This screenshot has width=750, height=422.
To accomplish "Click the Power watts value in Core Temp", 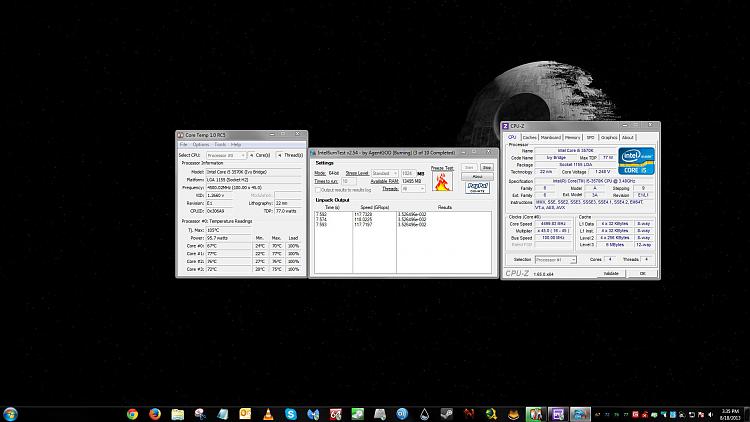I will point(229,238).
